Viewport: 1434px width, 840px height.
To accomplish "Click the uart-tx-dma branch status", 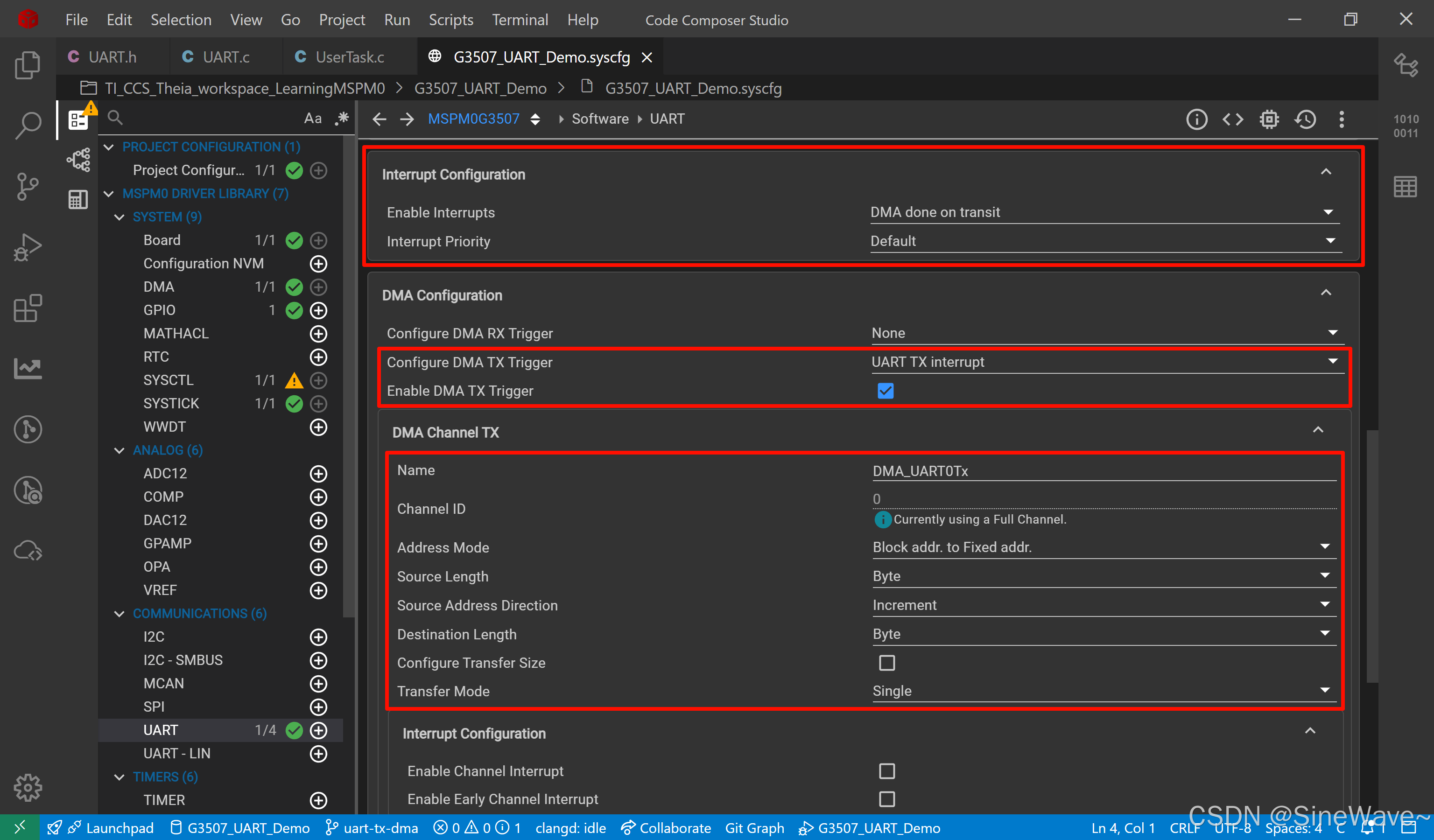I will pos(372,828).
